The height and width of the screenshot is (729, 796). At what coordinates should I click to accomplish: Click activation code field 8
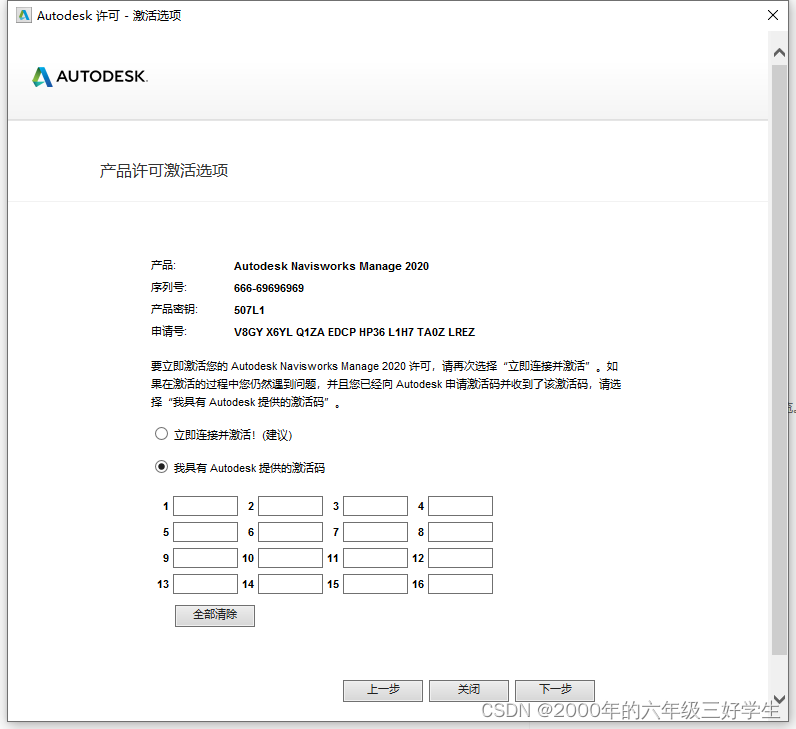(x=460, y=532)
